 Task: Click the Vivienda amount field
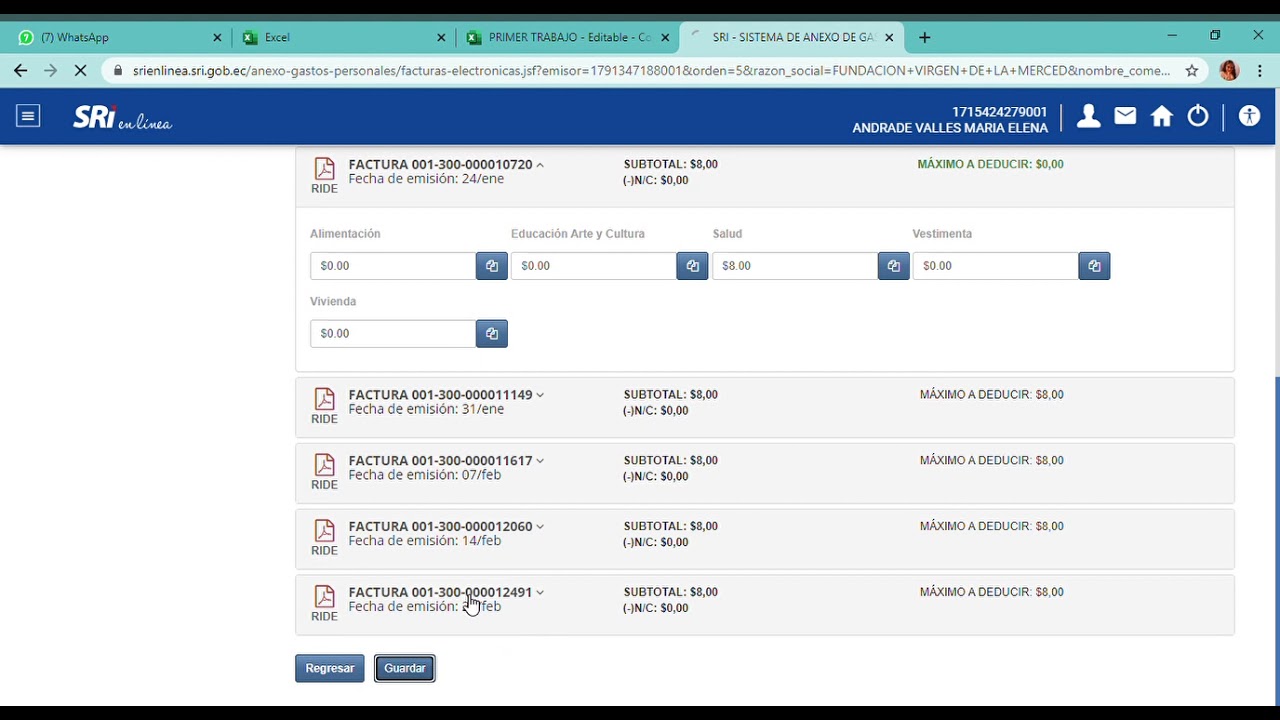click(393, 334)
